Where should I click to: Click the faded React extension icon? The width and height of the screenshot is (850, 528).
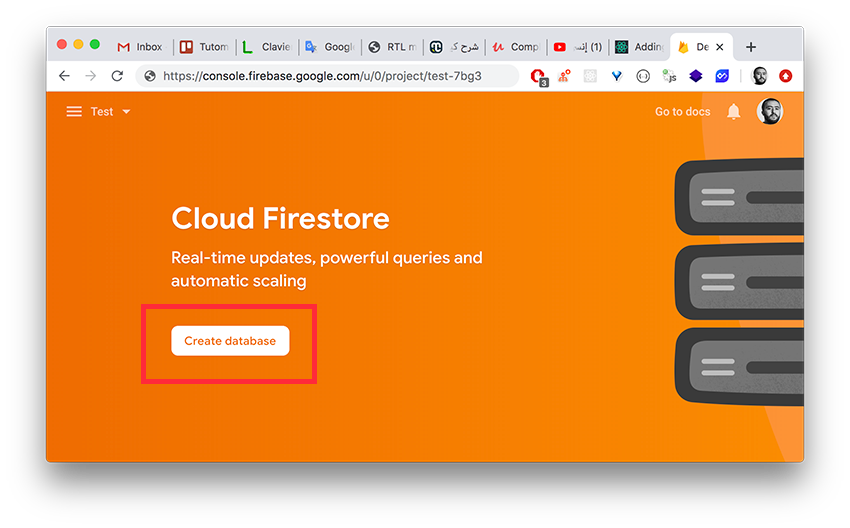[590, 76]
